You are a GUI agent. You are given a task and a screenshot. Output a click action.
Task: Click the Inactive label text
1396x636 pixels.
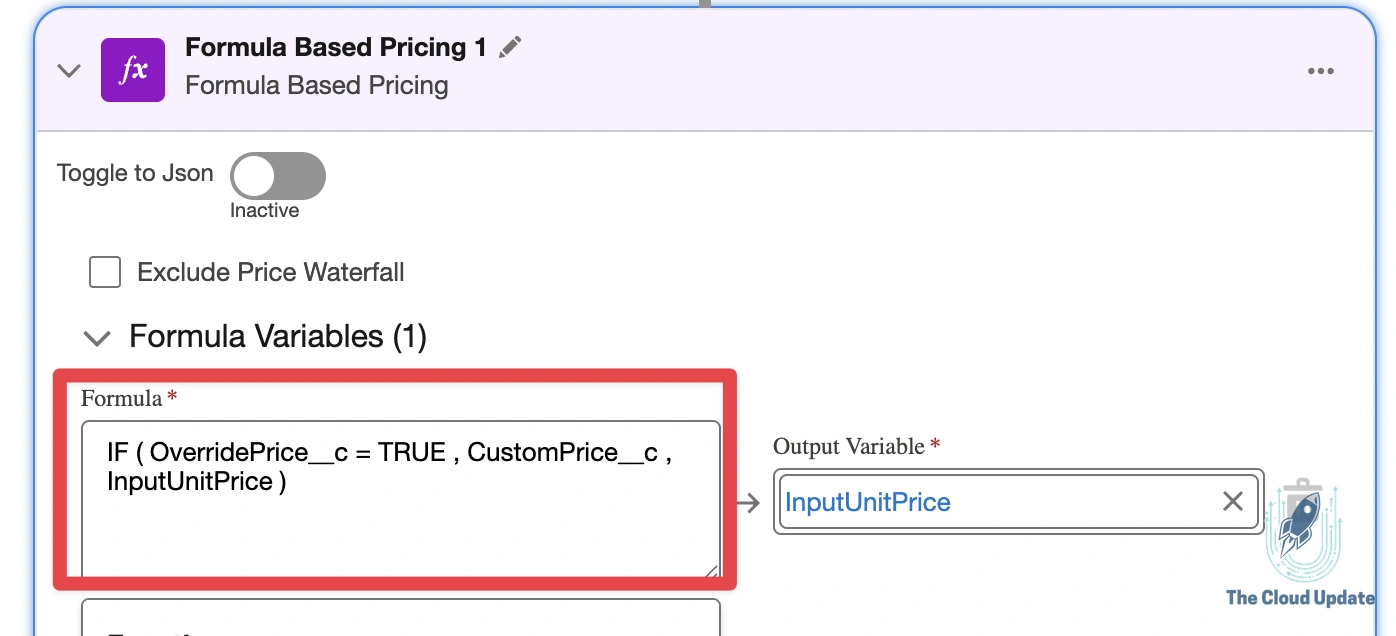click(264, 210)
